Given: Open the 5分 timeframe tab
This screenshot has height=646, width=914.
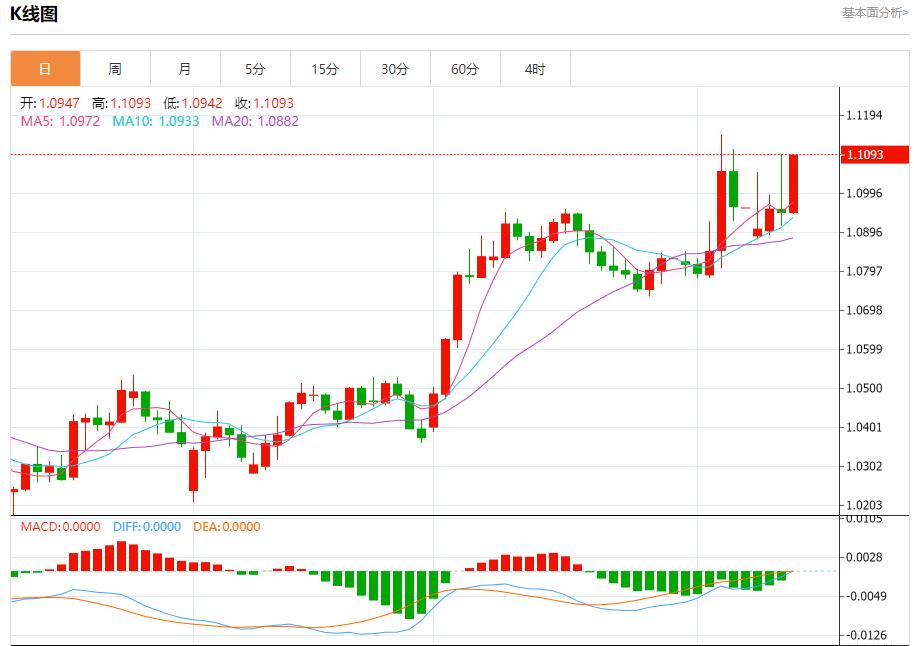Looking at the screenshot, I should tap(255, 69).
